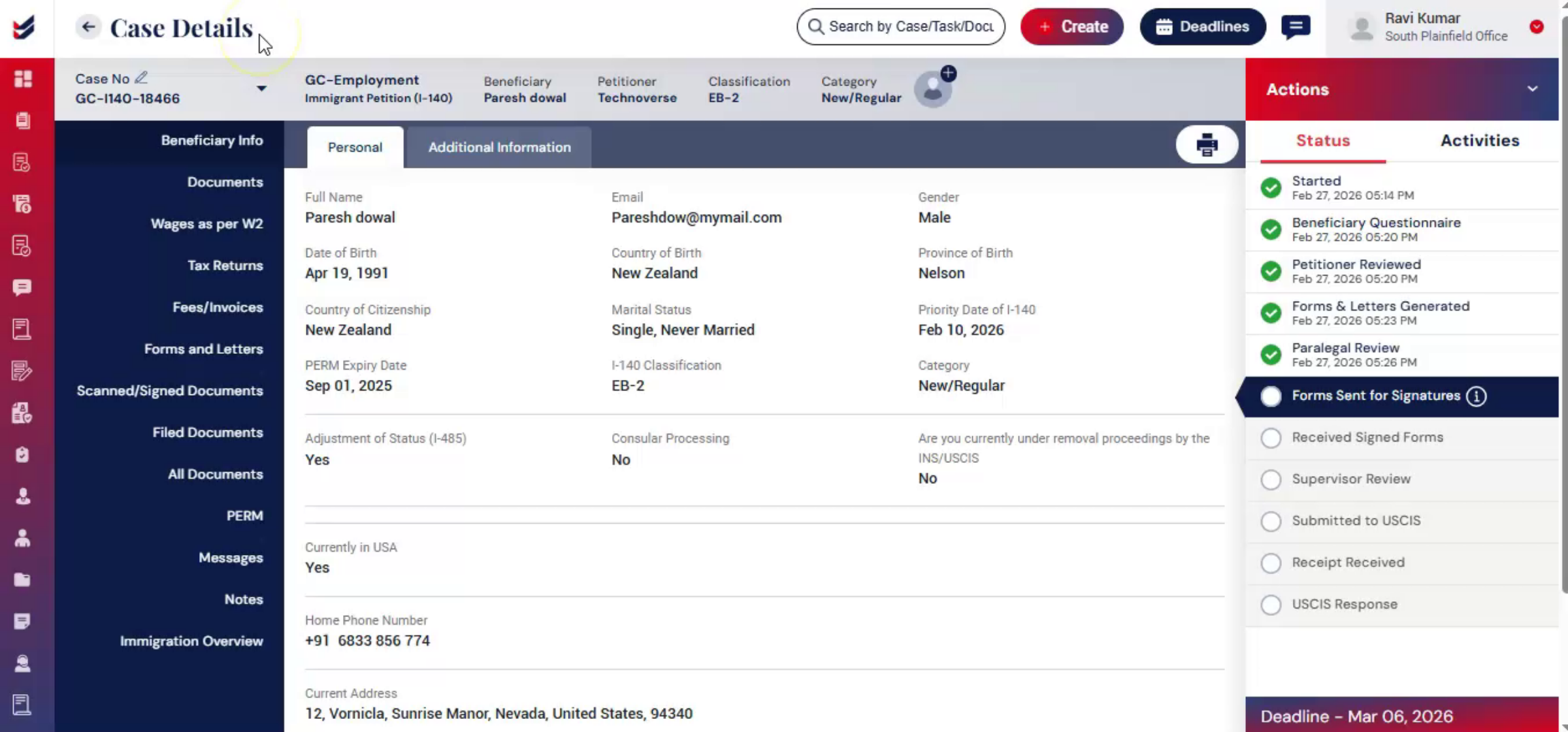This screenshot has height=732, width=1568.
Task: Click the green check beside Petitioner Reviewed
Action: pos(1271,271)
